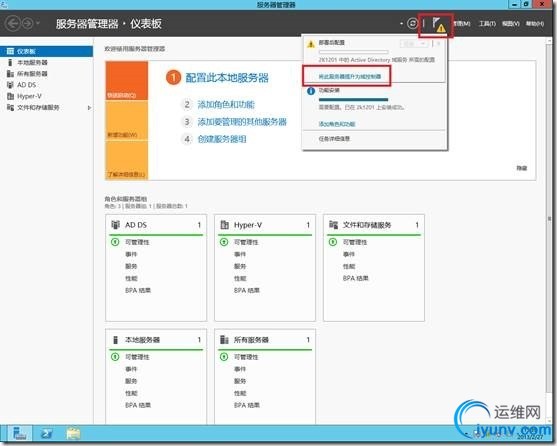Select the 快速启动(Q) orange tile
The width and height of the screenshot is (557, 446).
pyautogui.click(x=126, y=80)
